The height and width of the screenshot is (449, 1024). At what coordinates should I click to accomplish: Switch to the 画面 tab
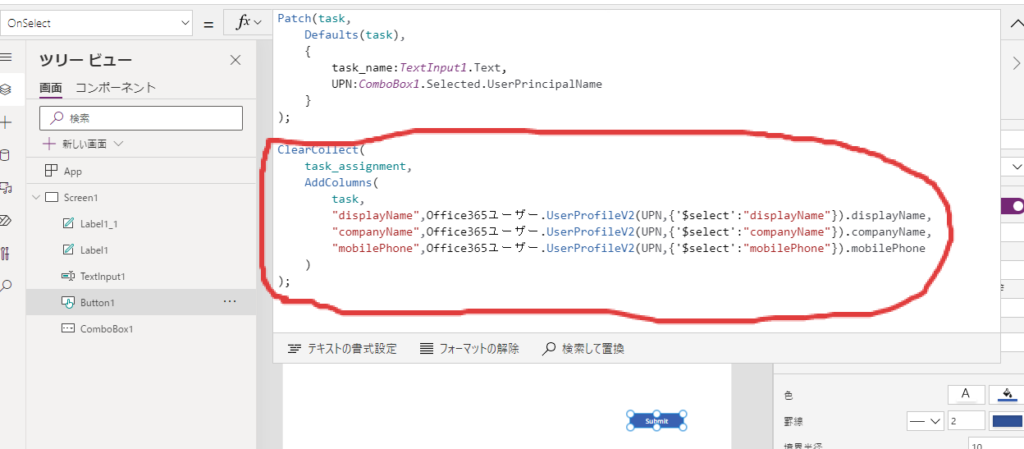(x=50, y=88)
